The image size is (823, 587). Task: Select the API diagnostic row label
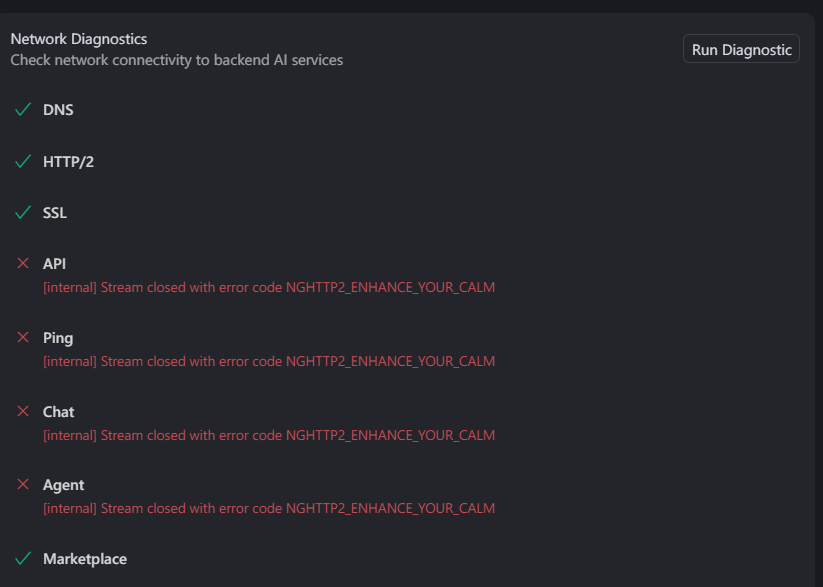54,264
